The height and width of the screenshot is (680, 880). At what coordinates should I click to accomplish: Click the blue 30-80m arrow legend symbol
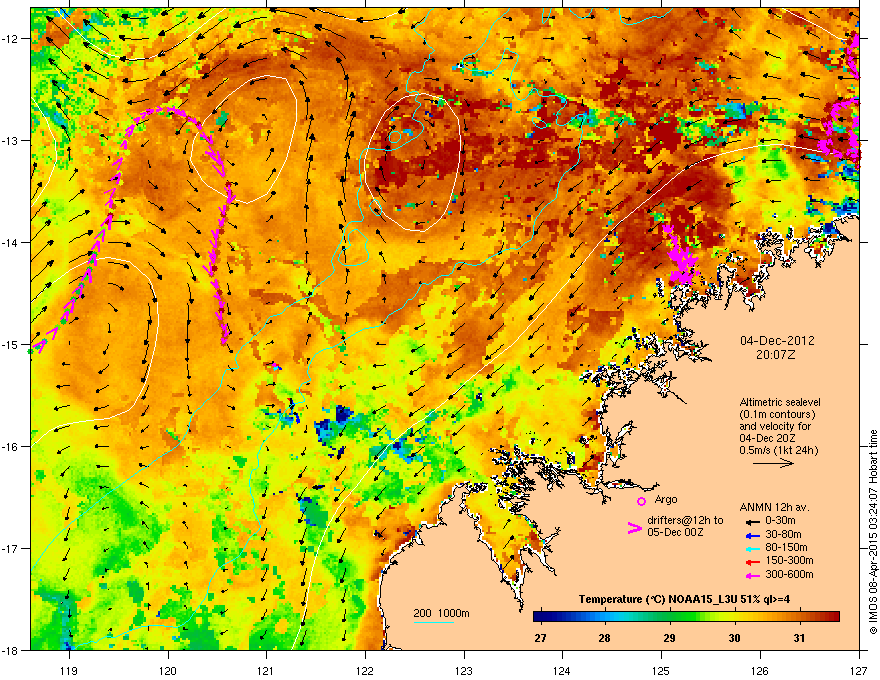(752, 535)
